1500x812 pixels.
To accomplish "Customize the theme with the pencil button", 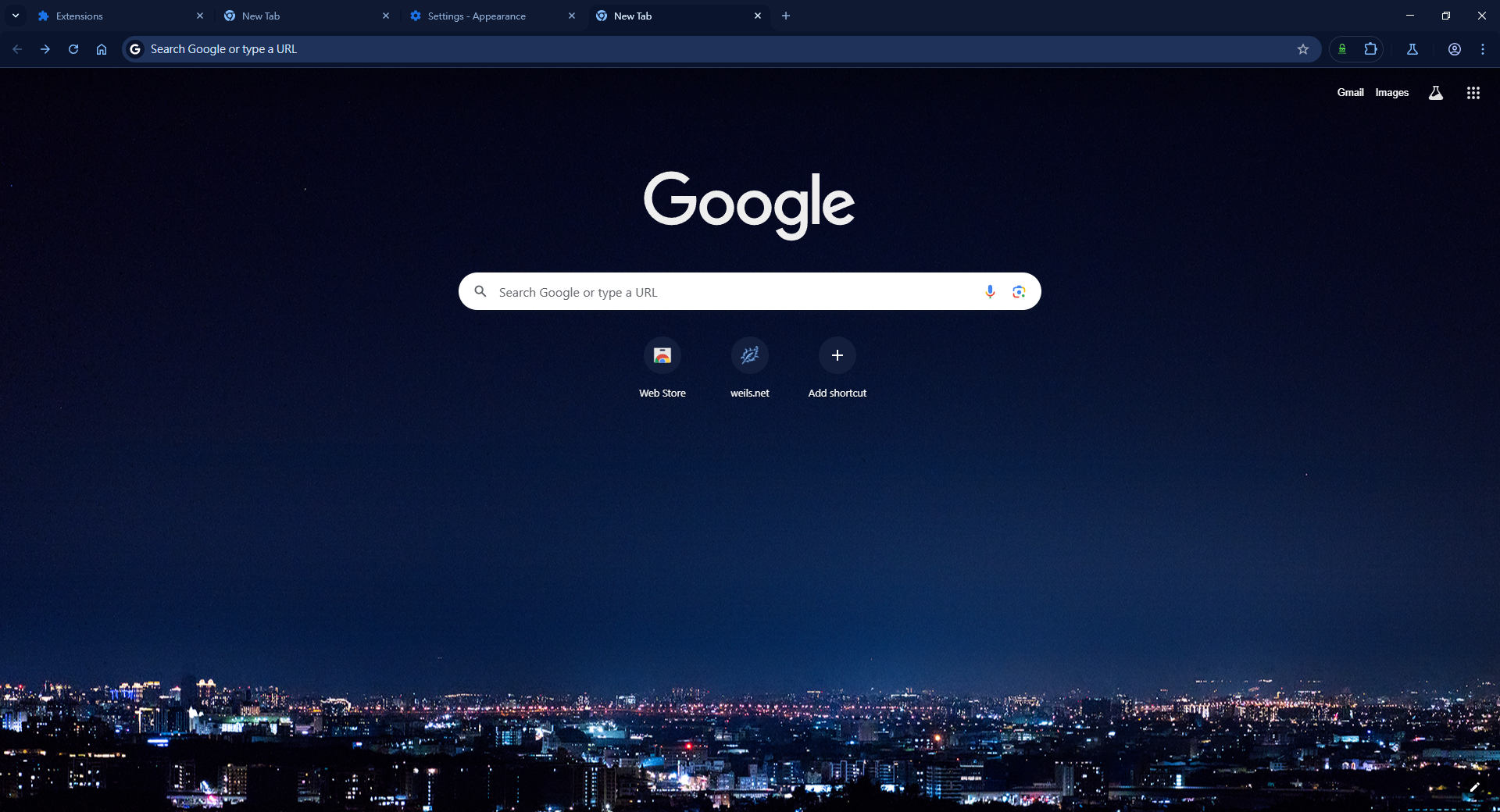I will click(x=1475, y=789).
